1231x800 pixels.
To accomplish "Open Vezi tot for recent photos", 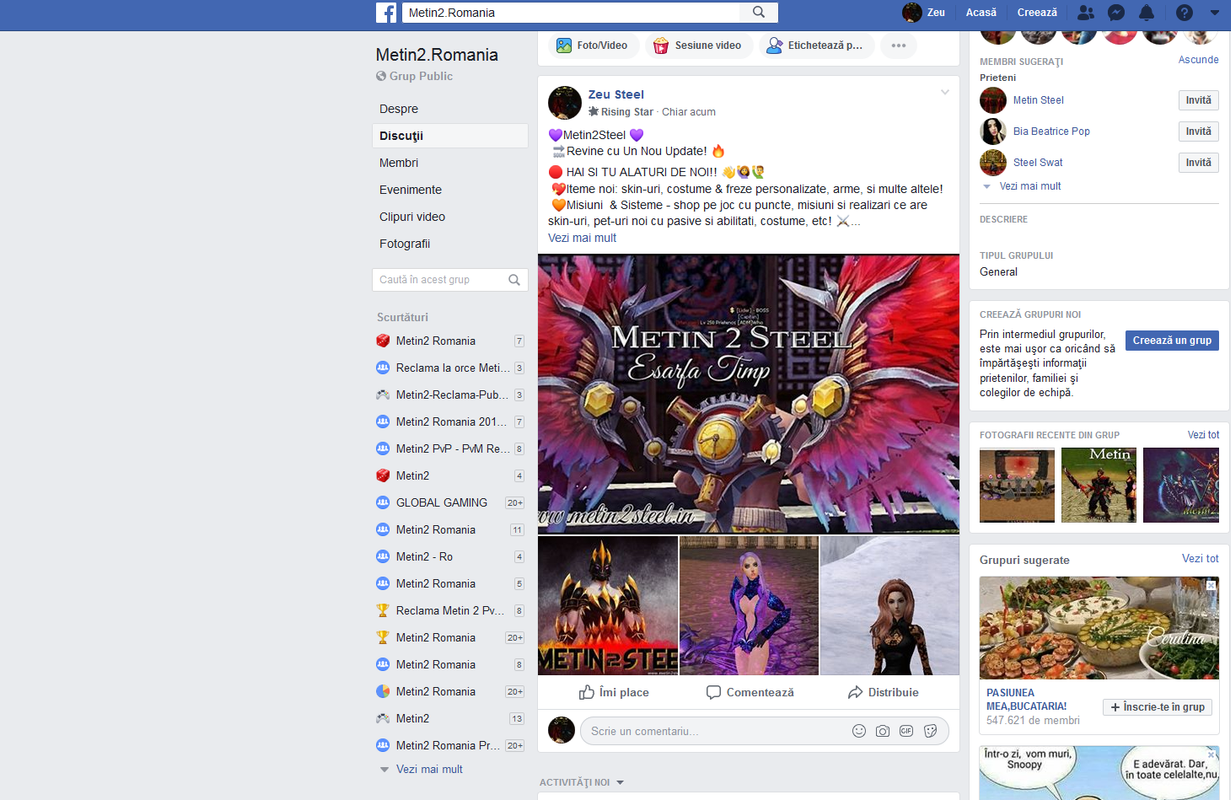I will pyautogui.click(x=1203, y=435).
